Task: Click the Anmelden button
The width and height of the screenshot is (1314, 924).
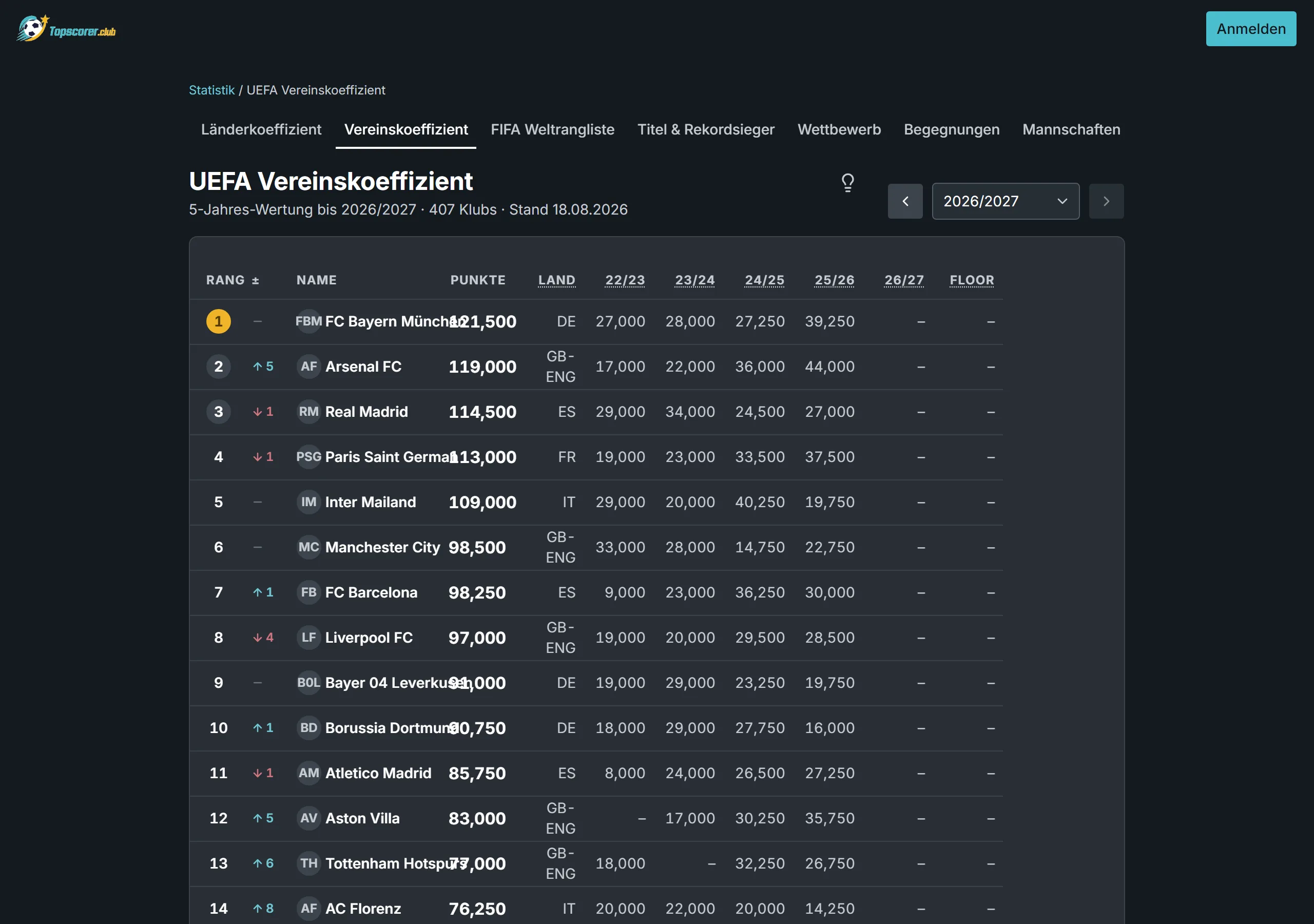Action: (x=1250, y=29)
